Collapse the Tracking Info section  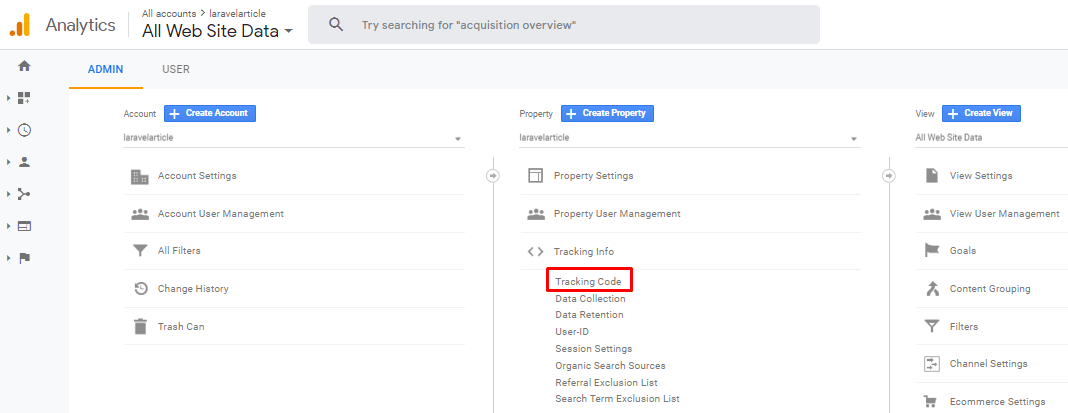pos(584,252)
